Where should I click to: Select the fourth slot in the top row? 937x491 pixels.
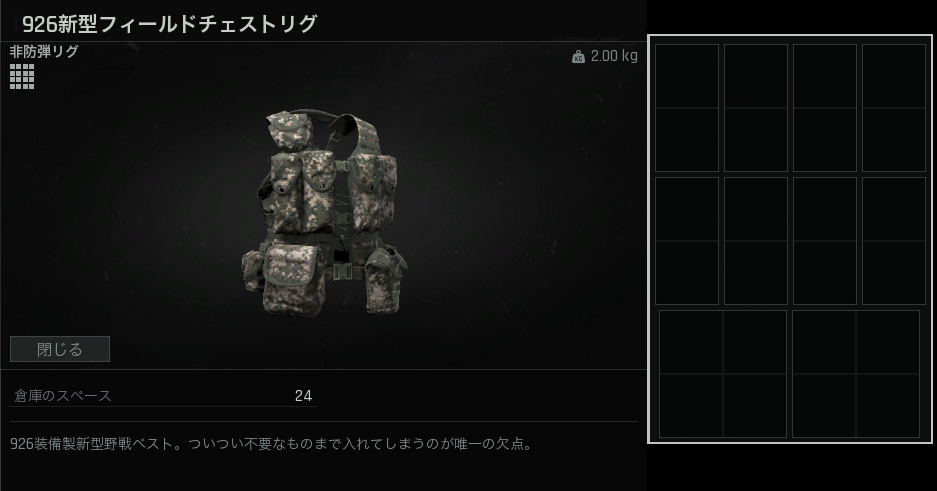click(894, 108)
